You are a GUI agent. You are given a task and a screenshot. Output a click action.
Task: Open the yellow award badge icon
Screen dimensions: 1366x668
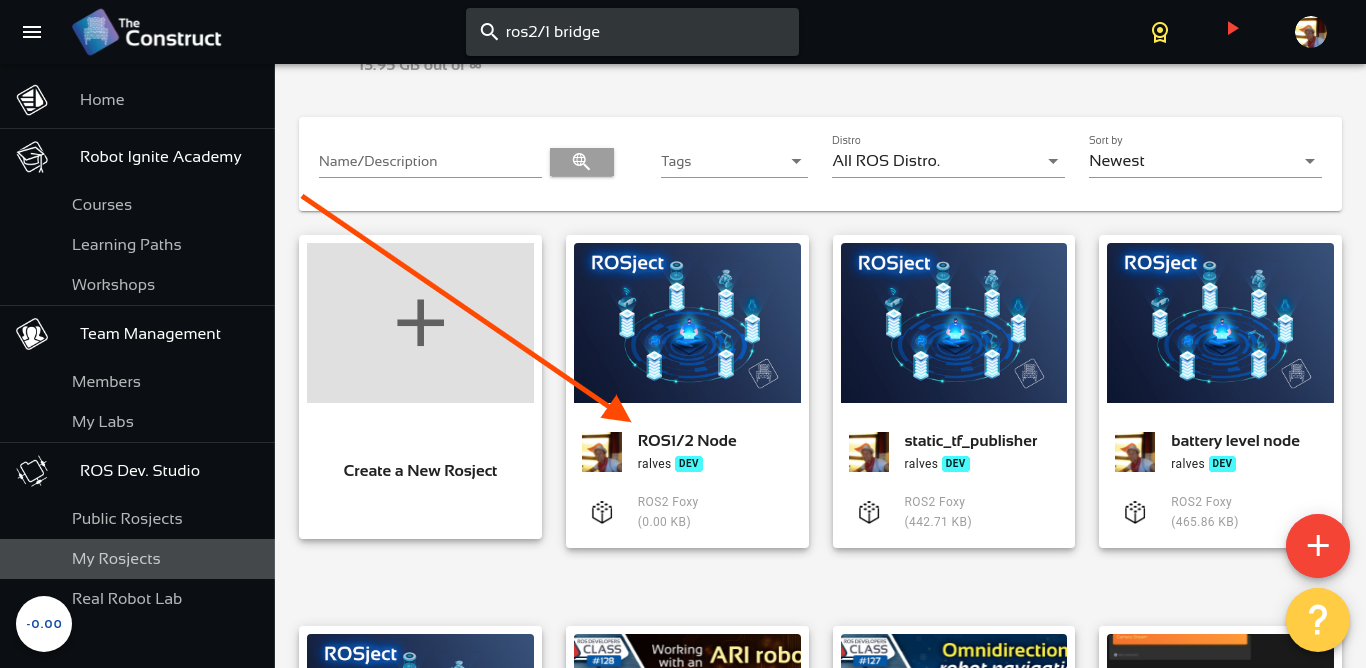(x=1159, y=32)
